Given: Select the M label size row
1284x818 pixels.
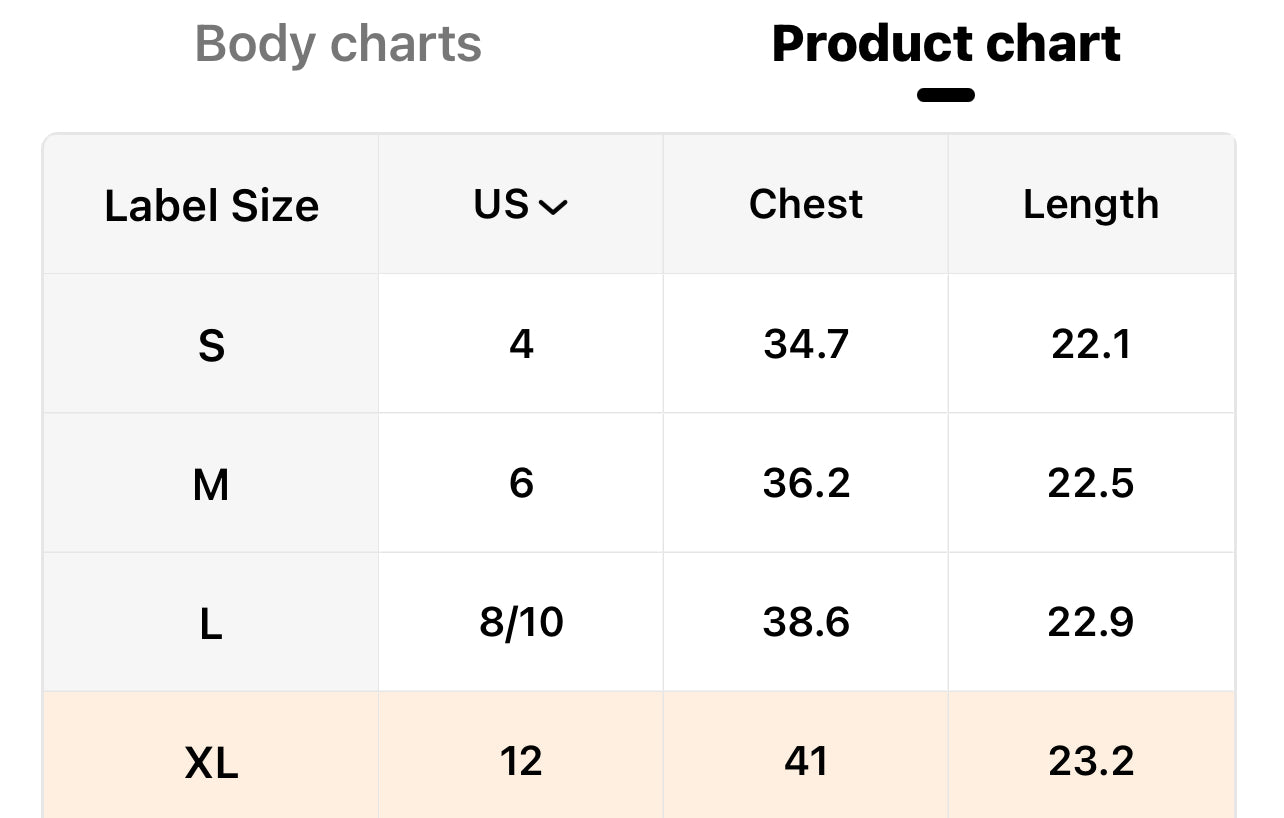Looking at the screenshot, I should pyautogui.click(x=211, y=485).
